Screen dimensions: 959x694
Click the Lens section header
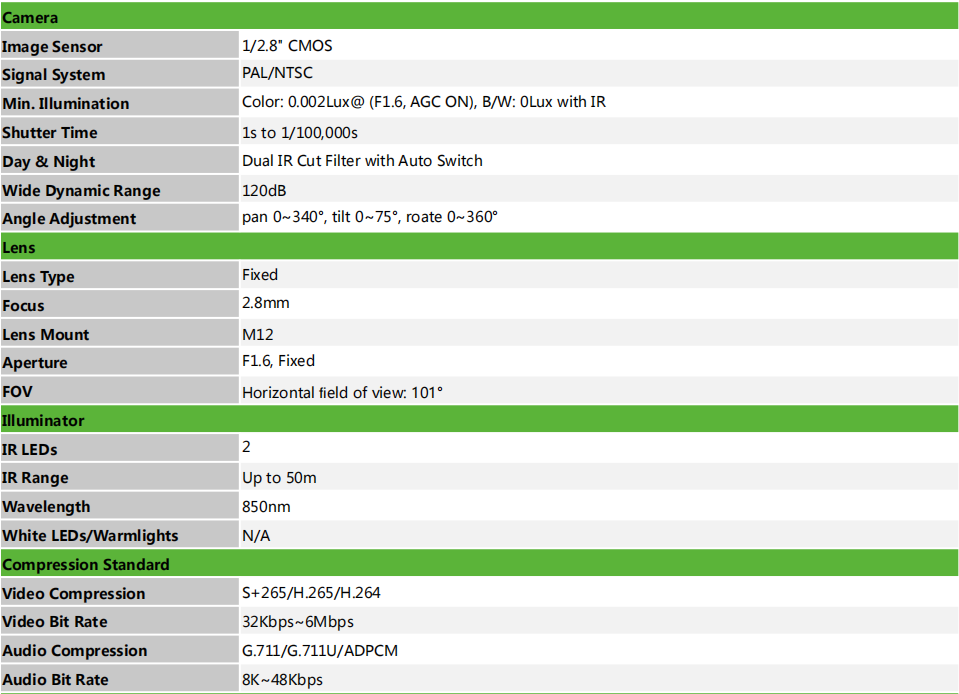point(480,246)
